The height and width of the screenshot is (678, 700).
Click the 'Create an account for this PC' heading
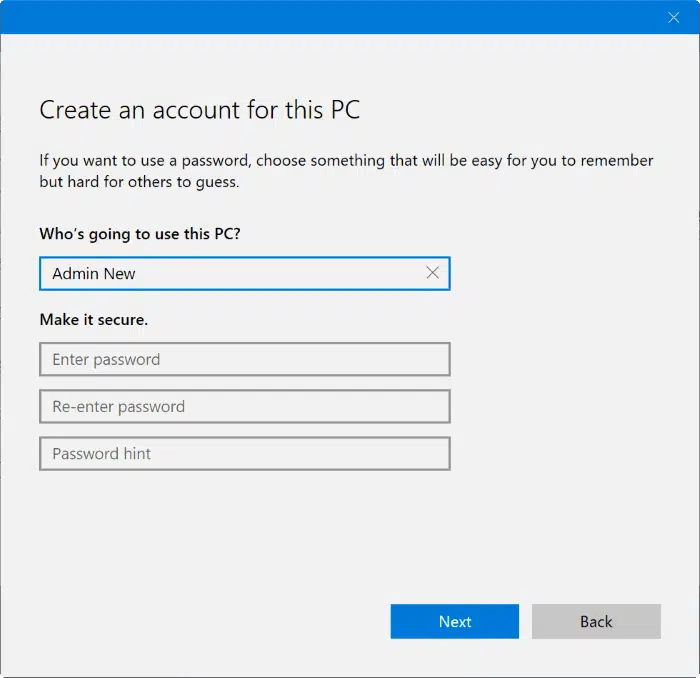tap(199, 110)
